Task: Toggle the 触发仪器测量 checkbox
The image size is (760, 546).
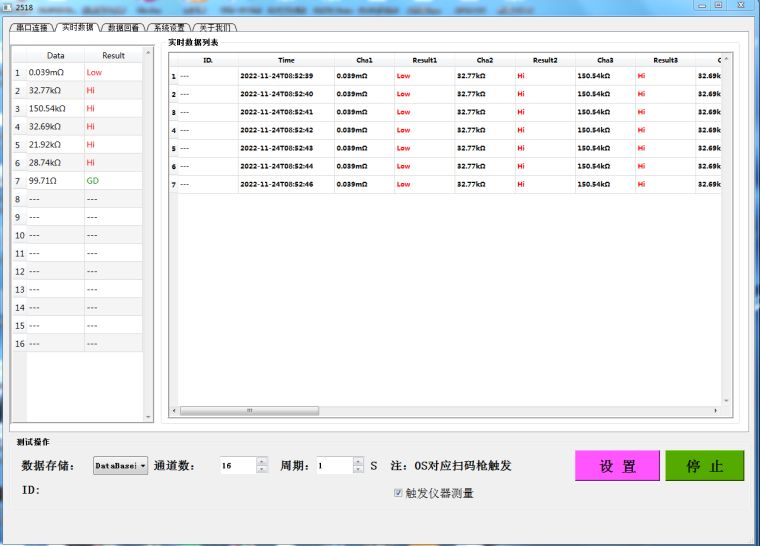Action: 399,493
